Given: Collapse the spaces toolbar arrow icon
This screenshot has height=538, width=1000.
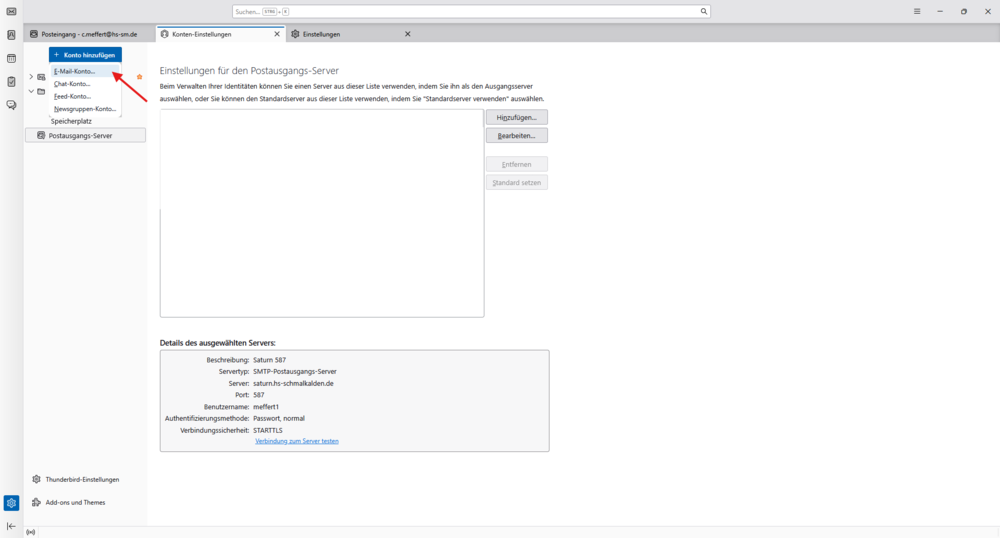Looking at the screenshot, I should (11, 526).
